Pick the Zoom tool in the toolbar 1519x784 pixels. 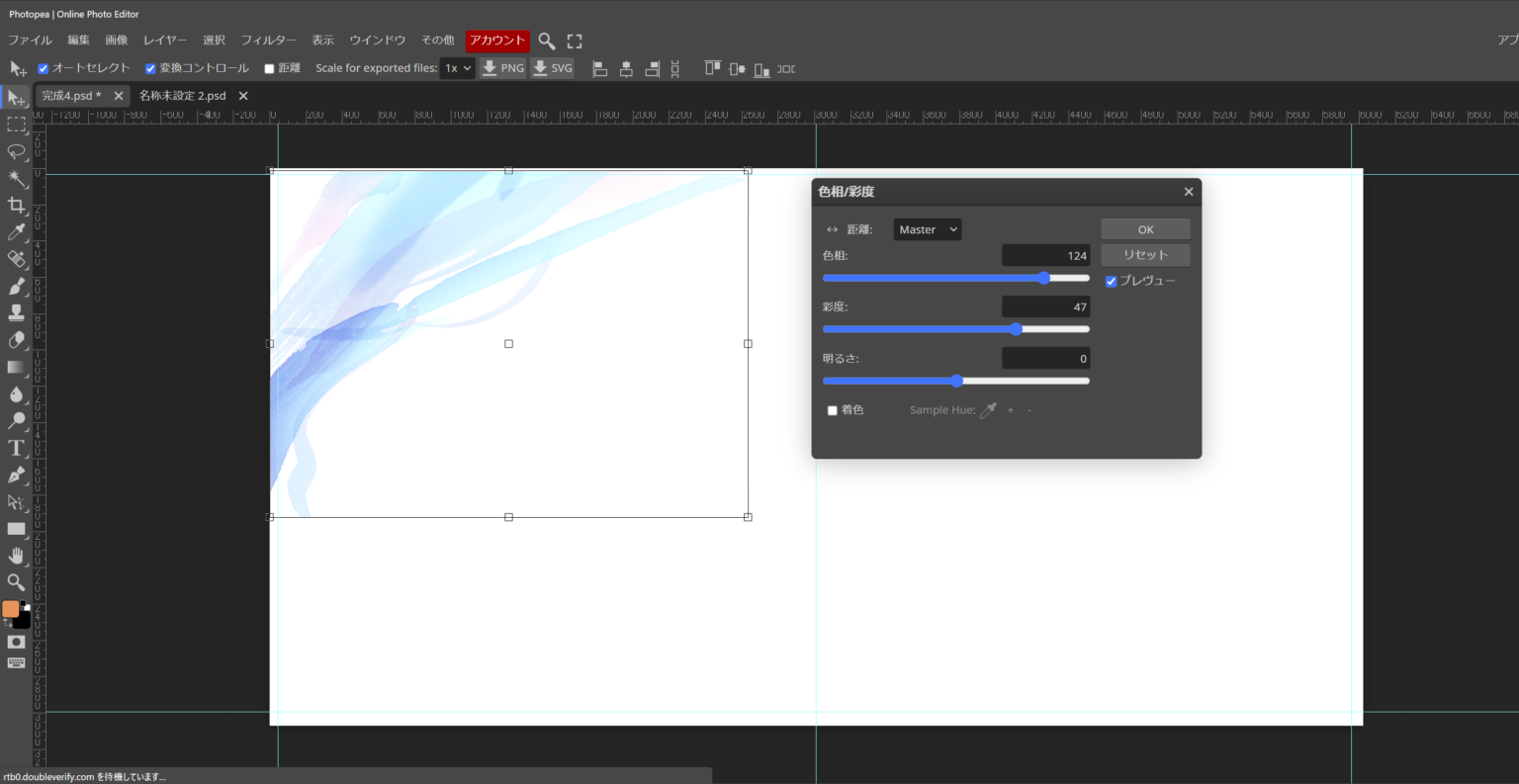[17, 582]
